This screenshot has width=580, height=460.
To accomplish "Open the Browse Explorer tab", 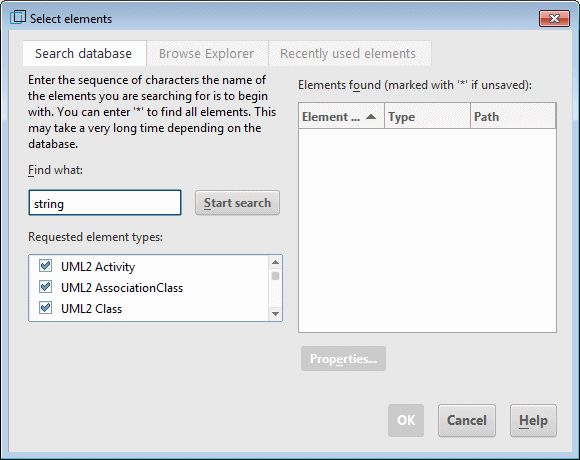I will 206,54.
